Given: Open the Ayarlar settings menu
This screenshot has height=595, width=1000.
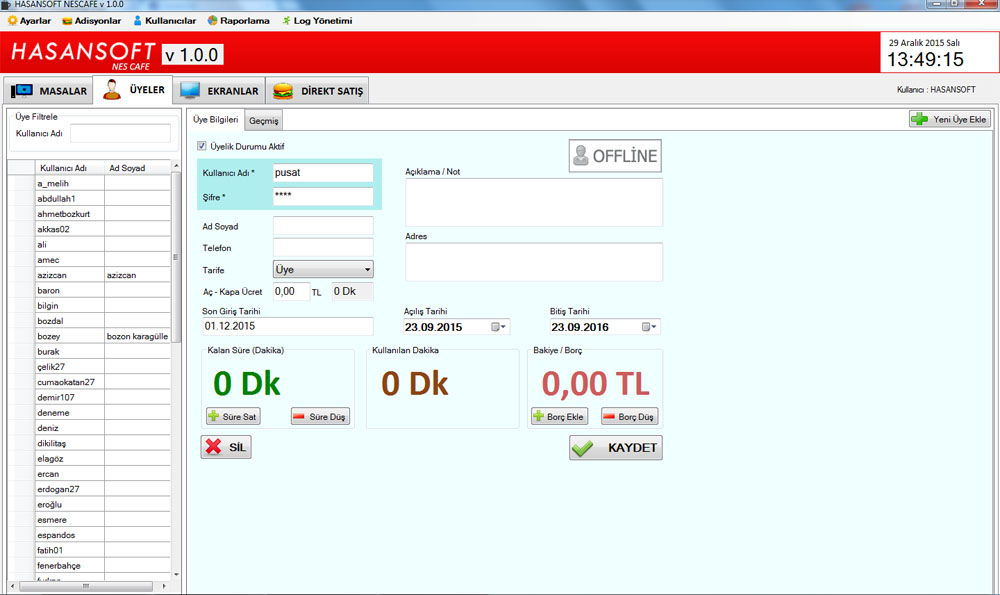Looking at the screenshot, I should click(29, 20).
